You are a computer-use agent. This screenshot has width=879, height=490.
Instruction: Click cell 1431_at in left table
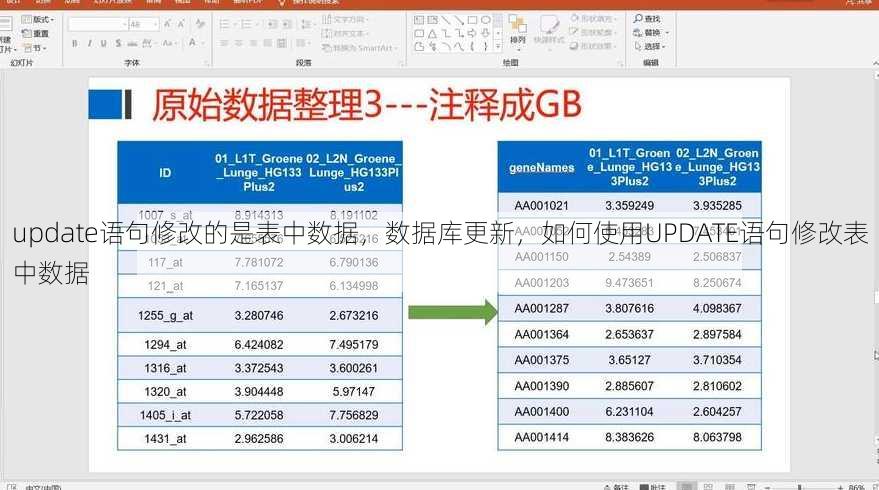(165, 438)
